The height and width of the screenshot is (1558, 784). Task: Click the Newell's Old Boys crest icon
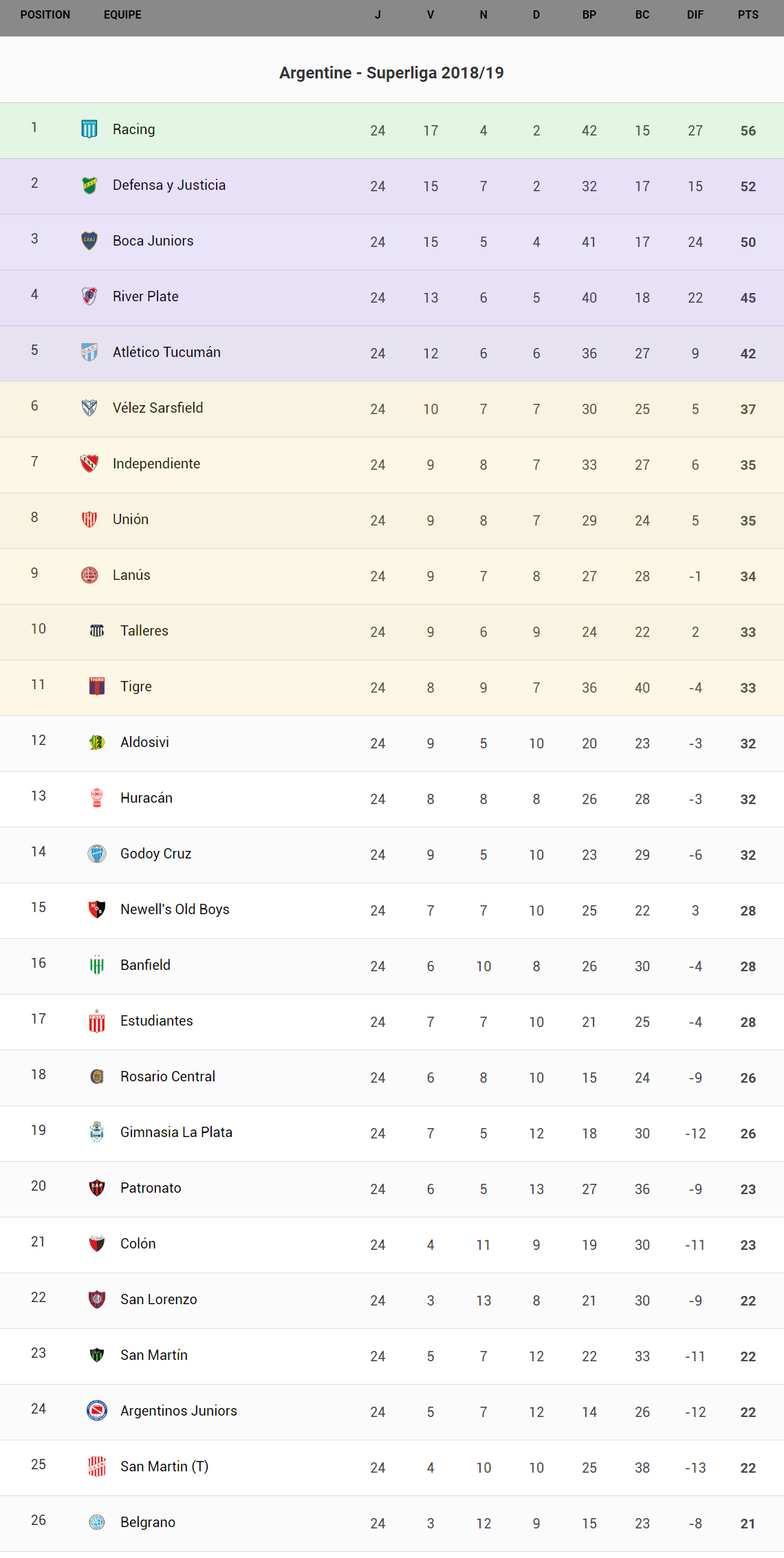(x=97, y=909)
